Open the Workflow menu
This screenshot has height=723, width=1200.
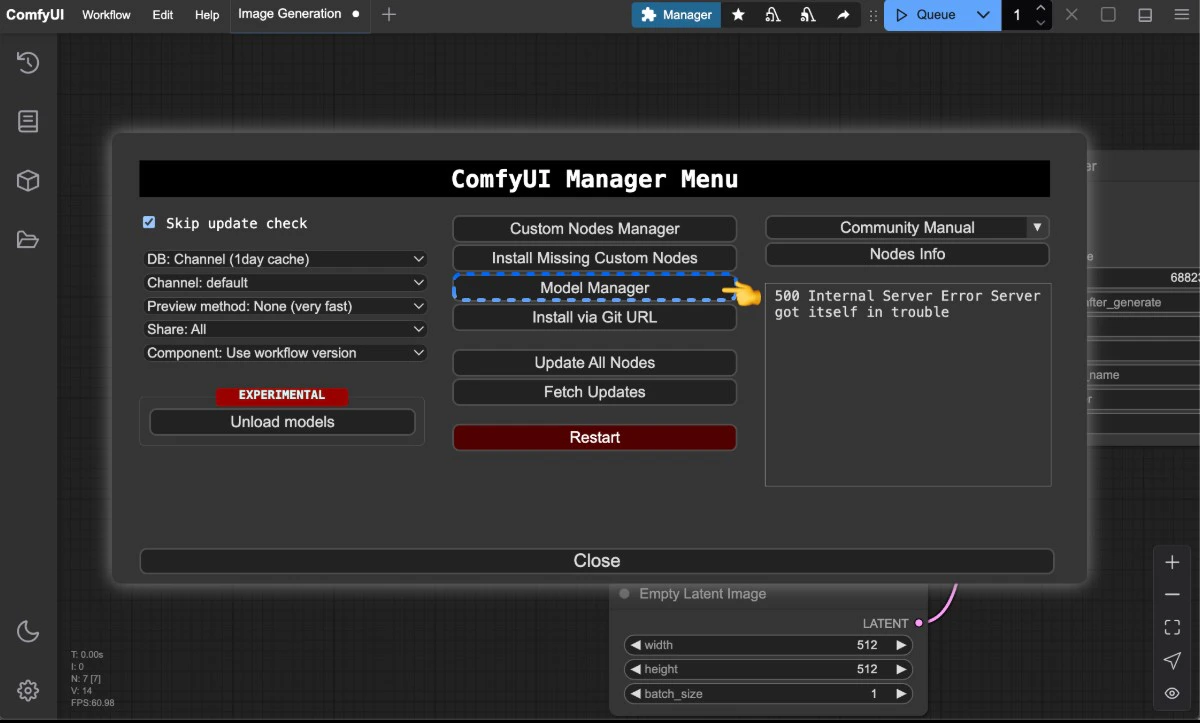[x=105, y=15]
